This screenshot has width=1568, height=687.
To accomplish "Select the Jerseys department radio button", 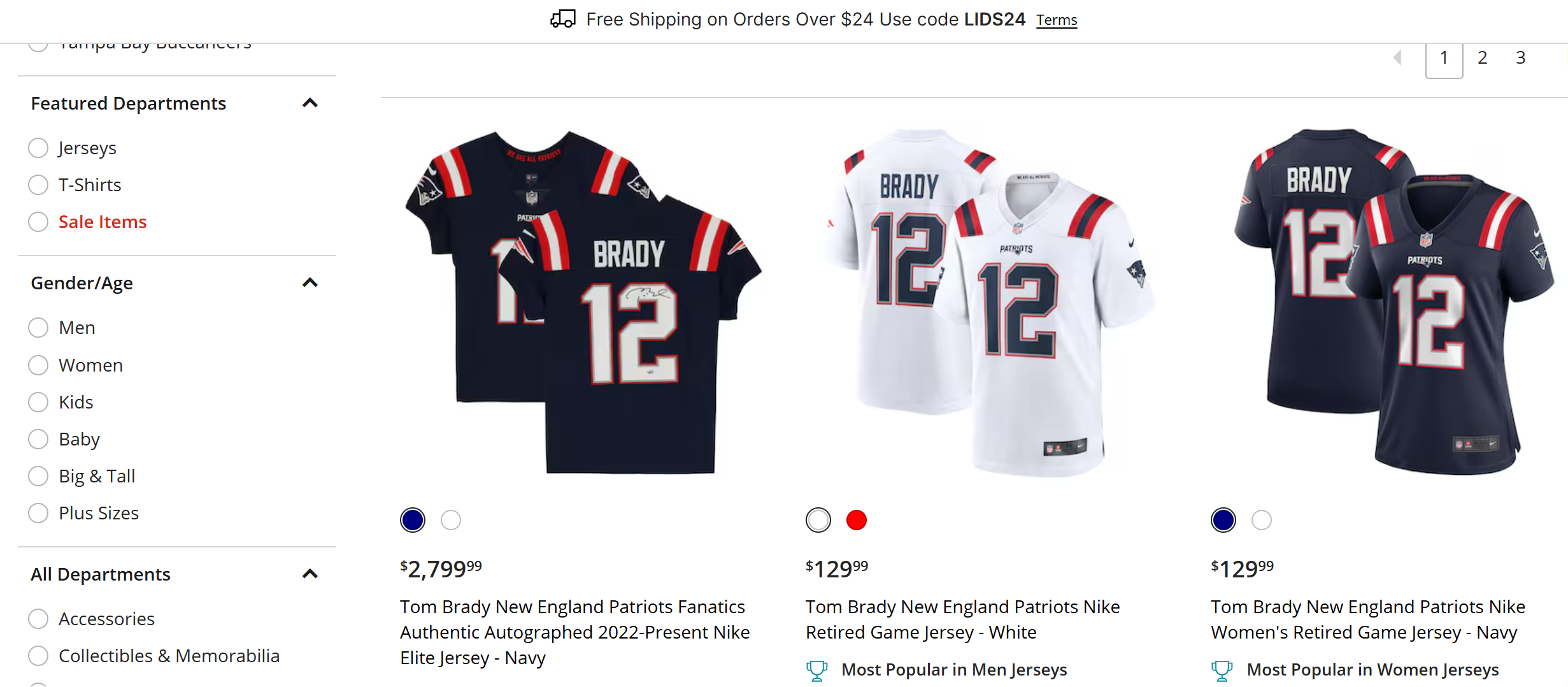I will click(38, 148).
